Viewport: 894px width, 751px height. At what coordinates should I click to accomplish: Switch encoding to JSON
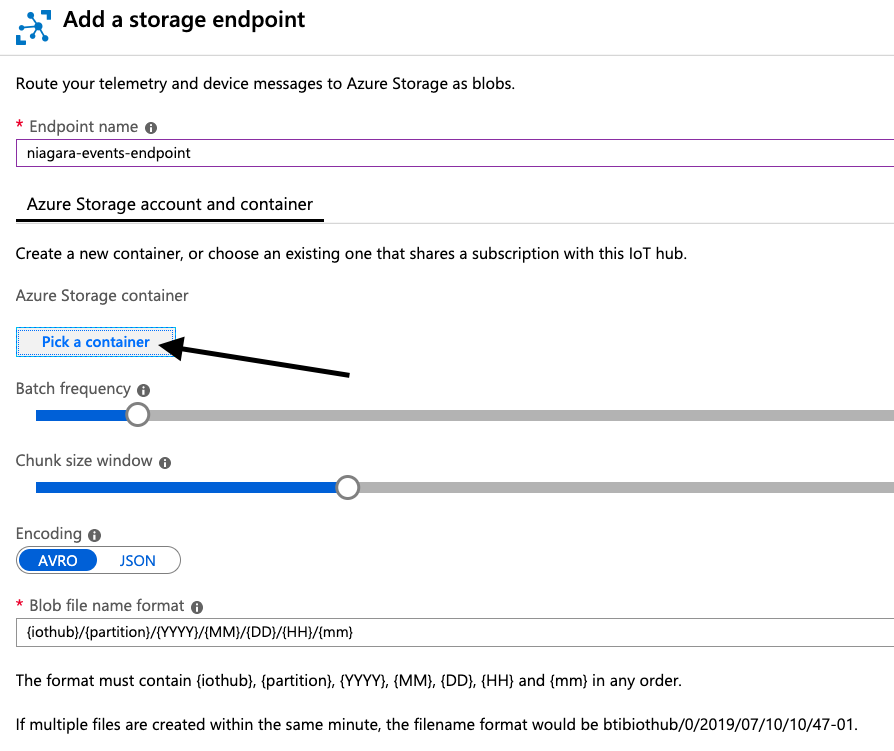tap(138, 560)
